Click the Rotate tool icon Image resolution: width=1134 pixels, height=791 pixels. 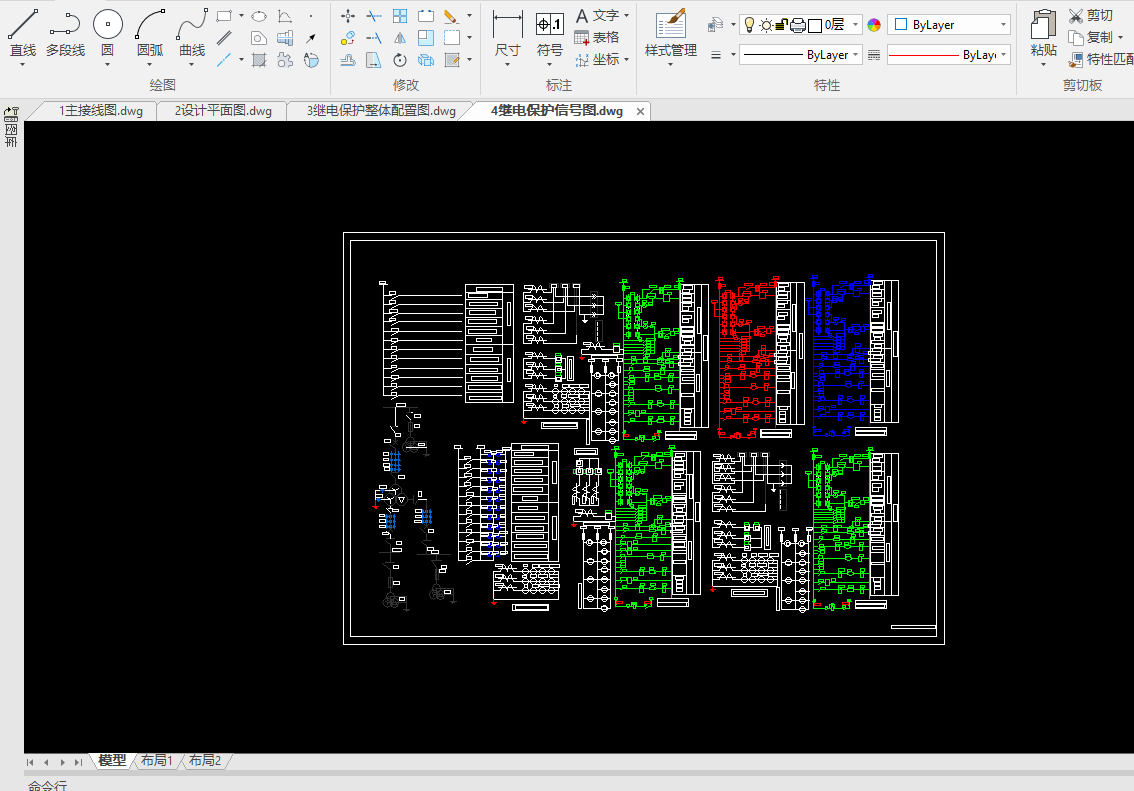coord(400,60)
